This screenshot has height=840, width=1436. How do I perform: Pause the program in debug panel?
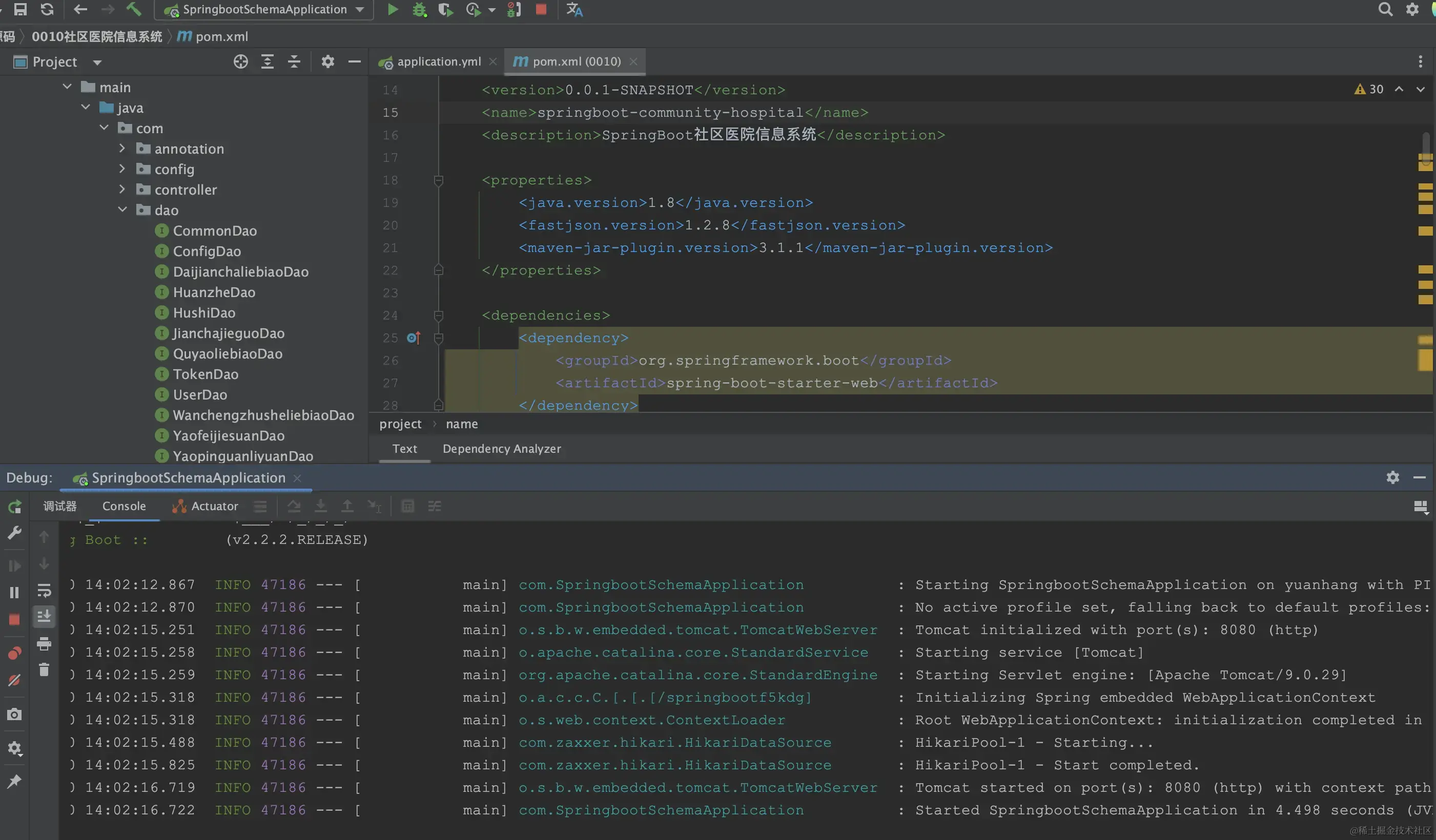tap(14, 593)
